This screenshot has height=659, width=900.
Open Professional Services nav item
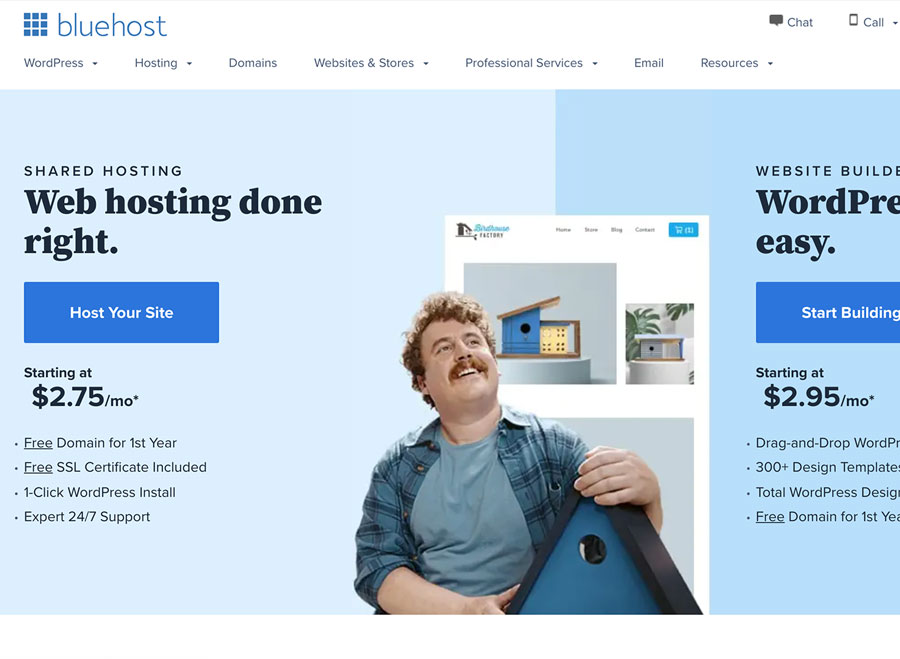point(524,63)
